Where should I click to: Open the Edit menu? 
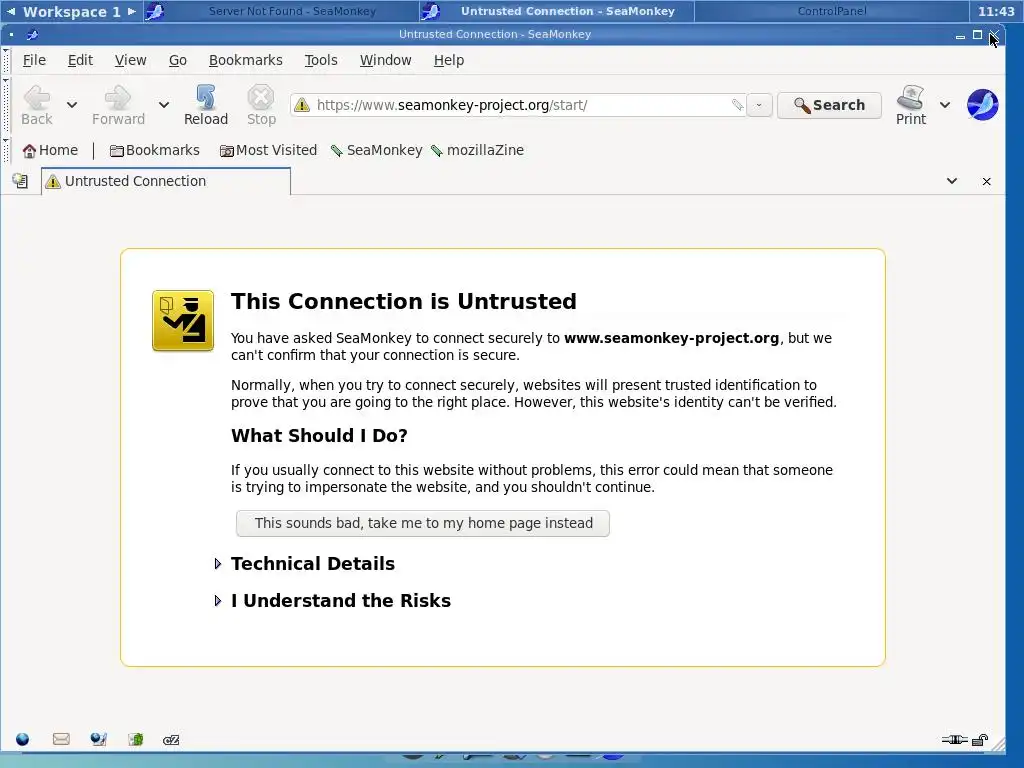point(80,60)
